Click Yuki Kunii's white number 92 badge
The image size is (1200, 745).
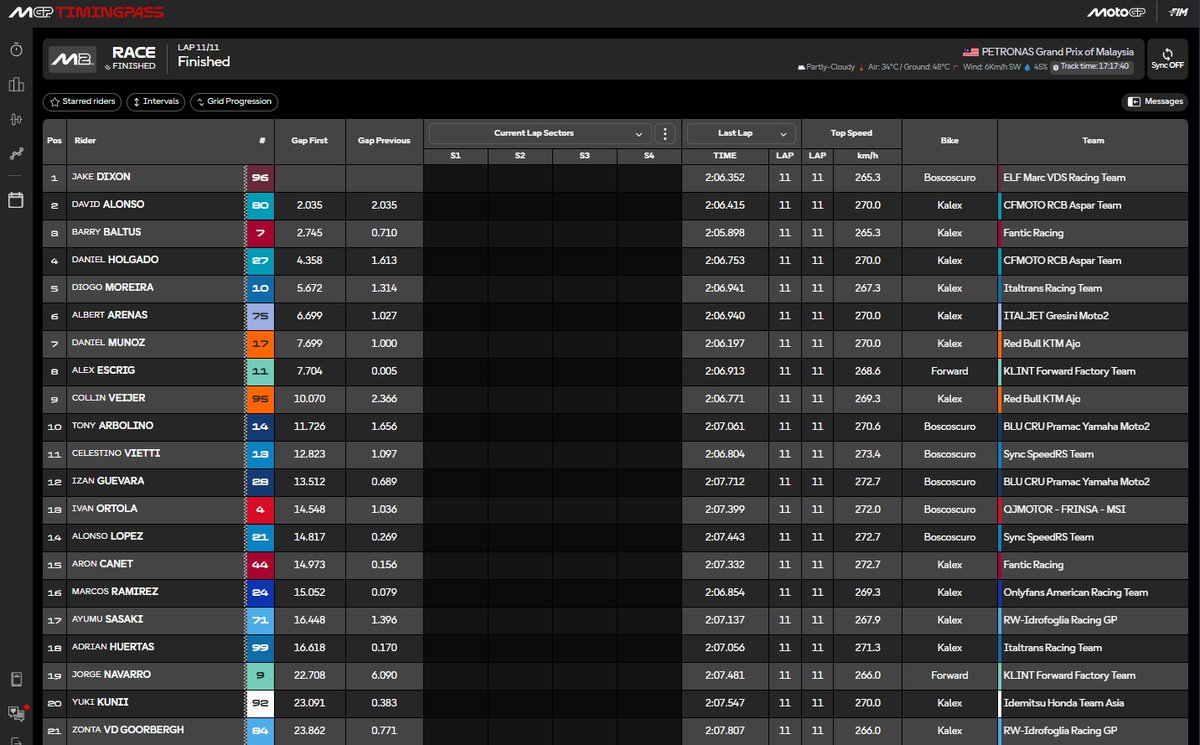coord(260,702)
